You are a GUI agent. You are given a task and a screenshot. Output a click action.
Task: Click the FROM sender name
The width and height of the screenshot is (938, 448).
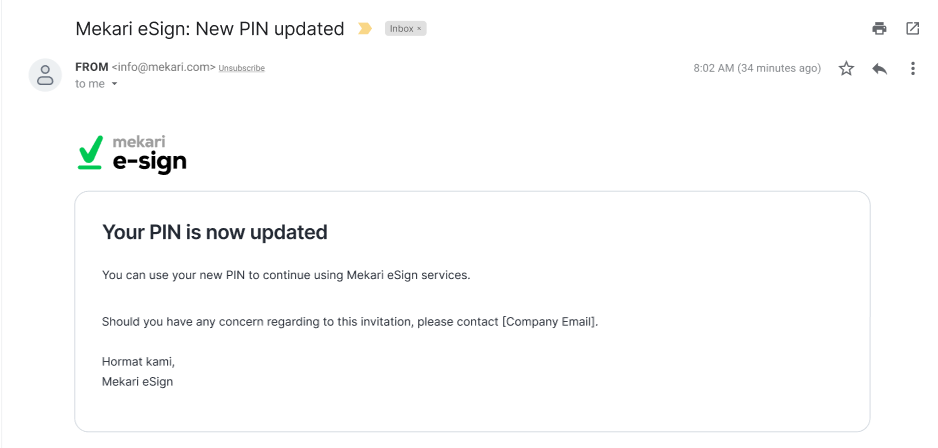pyautogui.click(x=92, y=67)
